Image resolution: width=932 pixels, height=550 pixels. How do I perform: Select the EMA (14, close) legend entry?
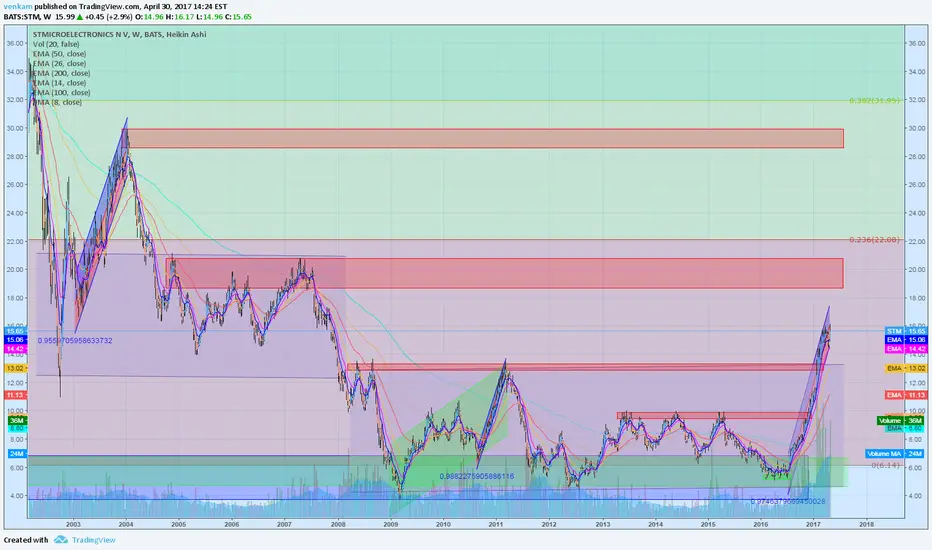click(59, 83)
